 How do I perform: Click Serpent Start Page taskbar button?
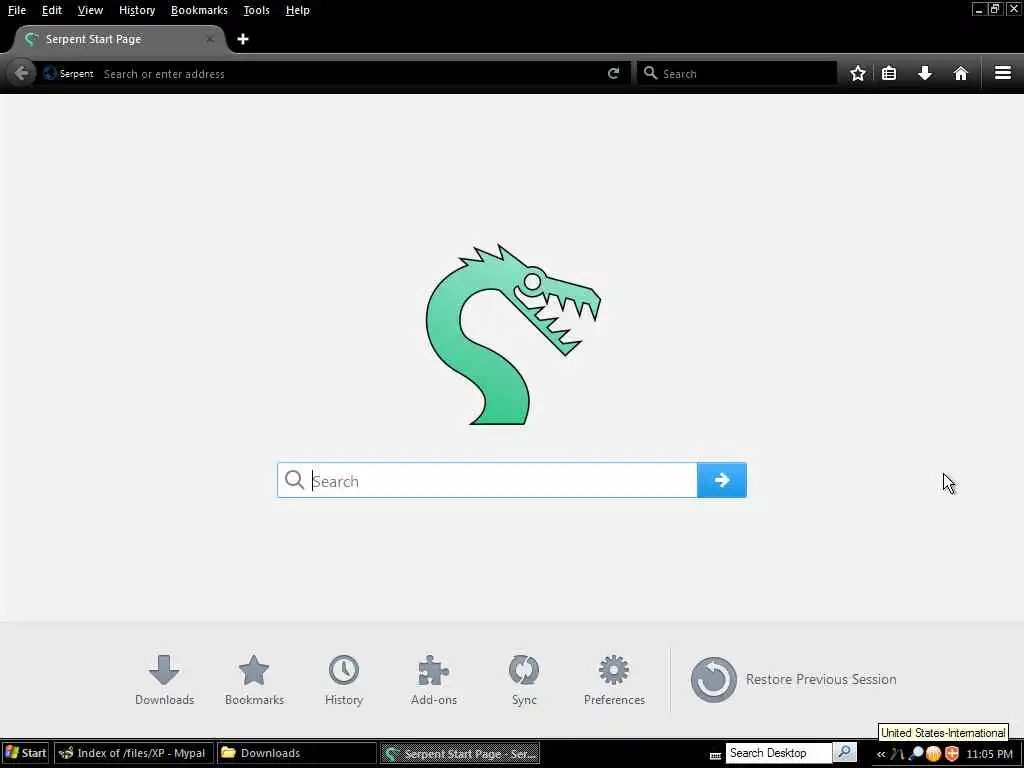point(460,754)
